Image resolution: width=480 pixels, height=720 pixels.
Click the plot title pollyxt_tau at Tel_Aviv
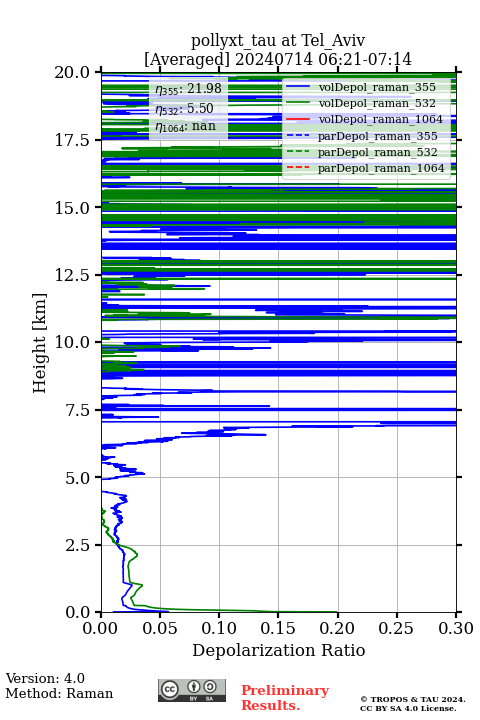click(278, 40)
